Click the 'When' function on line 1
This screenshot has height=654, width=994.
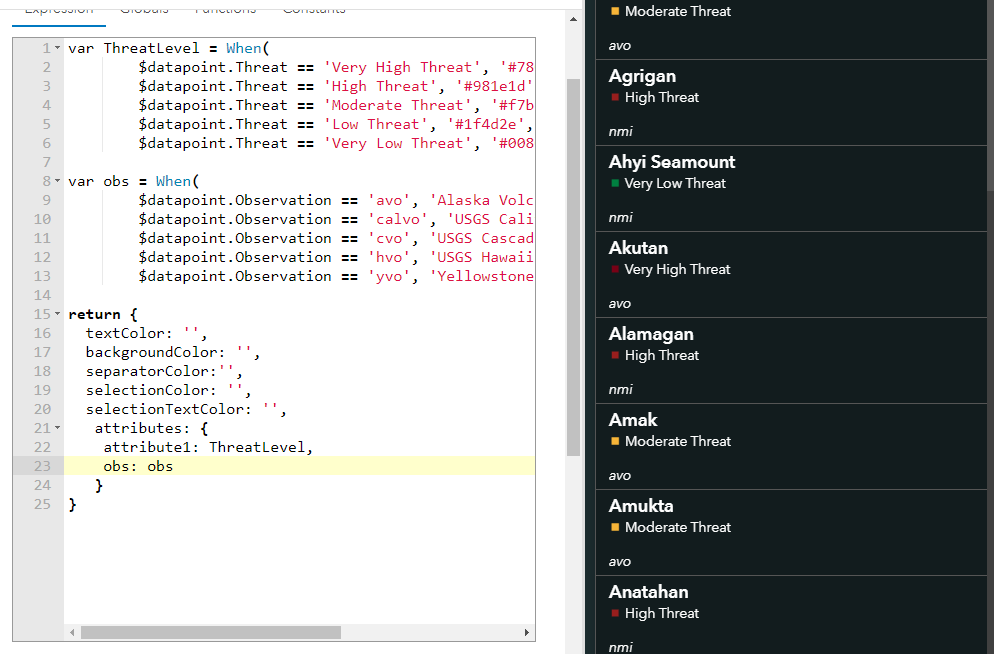point(243,48)
